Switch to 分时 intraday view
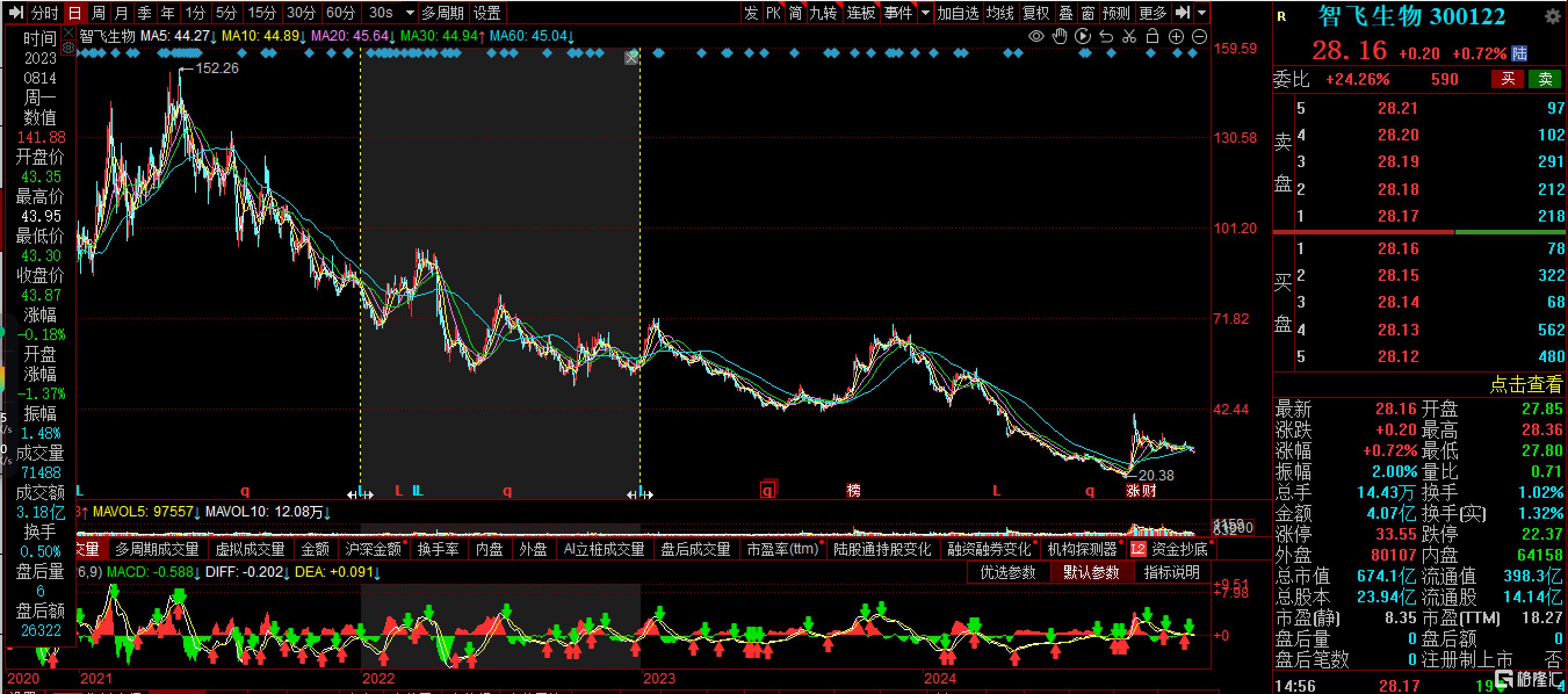 tap(45, 13)
